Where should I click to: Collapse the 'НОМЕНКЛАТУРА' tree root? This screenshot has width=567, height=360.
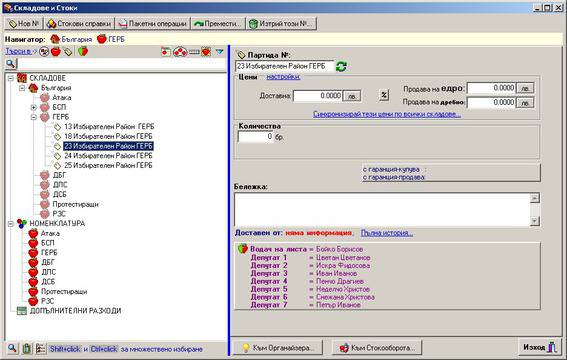(x=10, y=224)
